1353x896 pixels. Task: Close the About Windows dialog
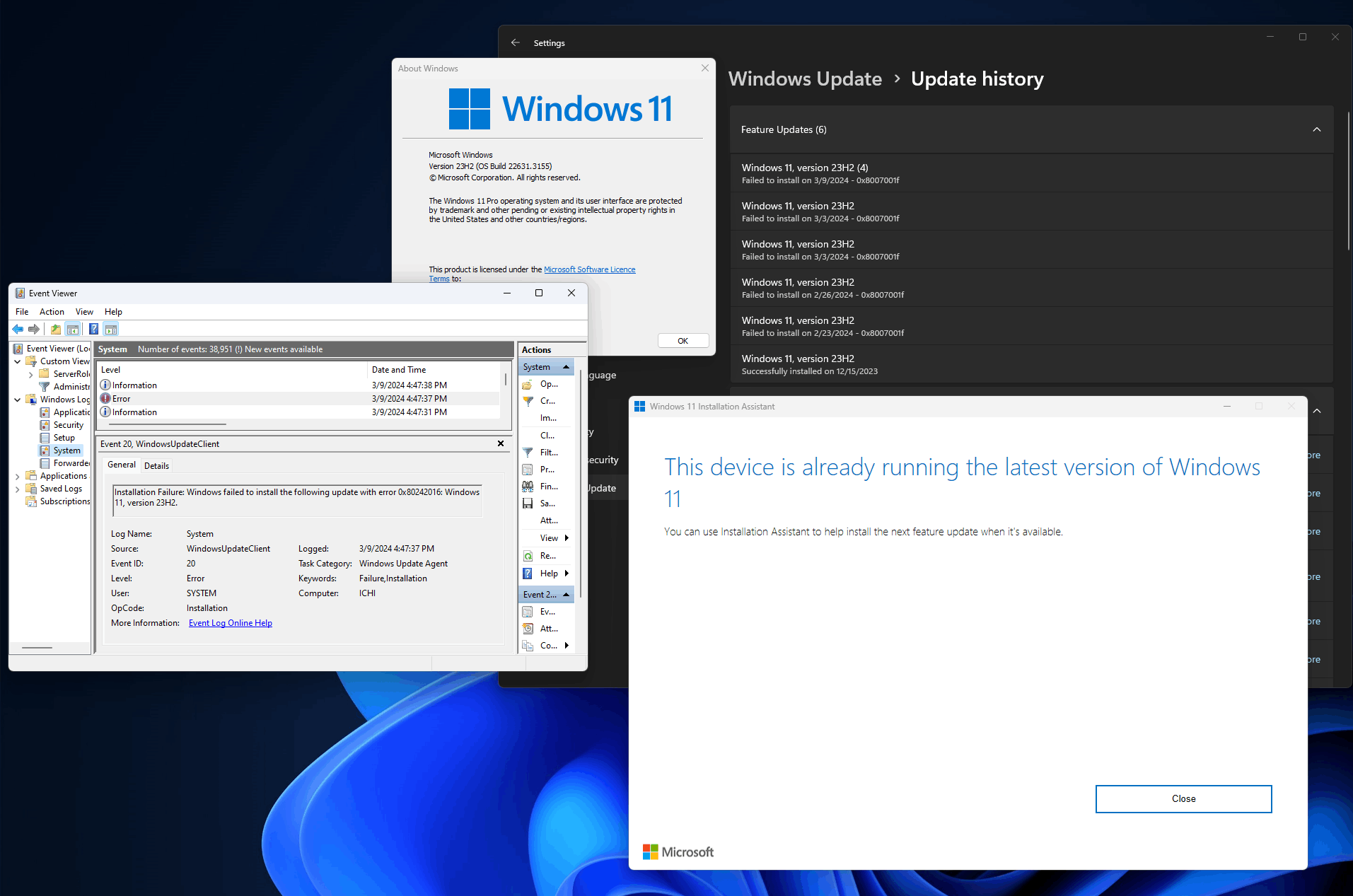click(704, 68)
